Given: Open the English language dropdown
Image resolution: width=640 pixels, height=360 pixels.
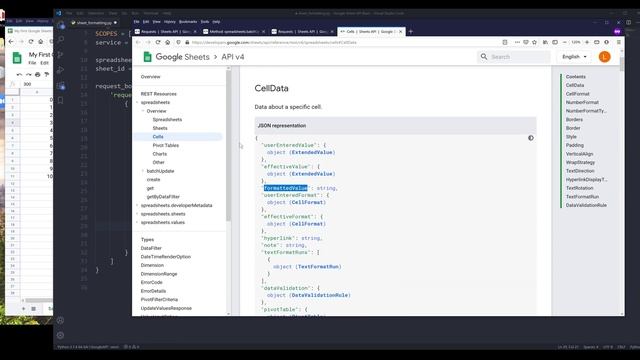Looking at the screenshot, I should (574, 57).
